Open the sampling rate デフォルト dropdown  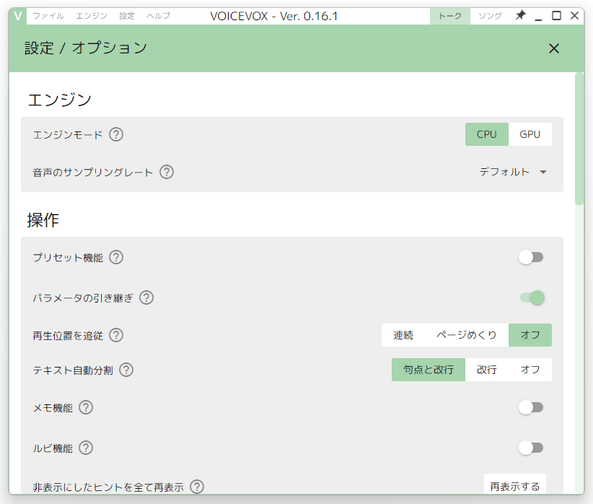pyautogui.click(x=513, y=172)
